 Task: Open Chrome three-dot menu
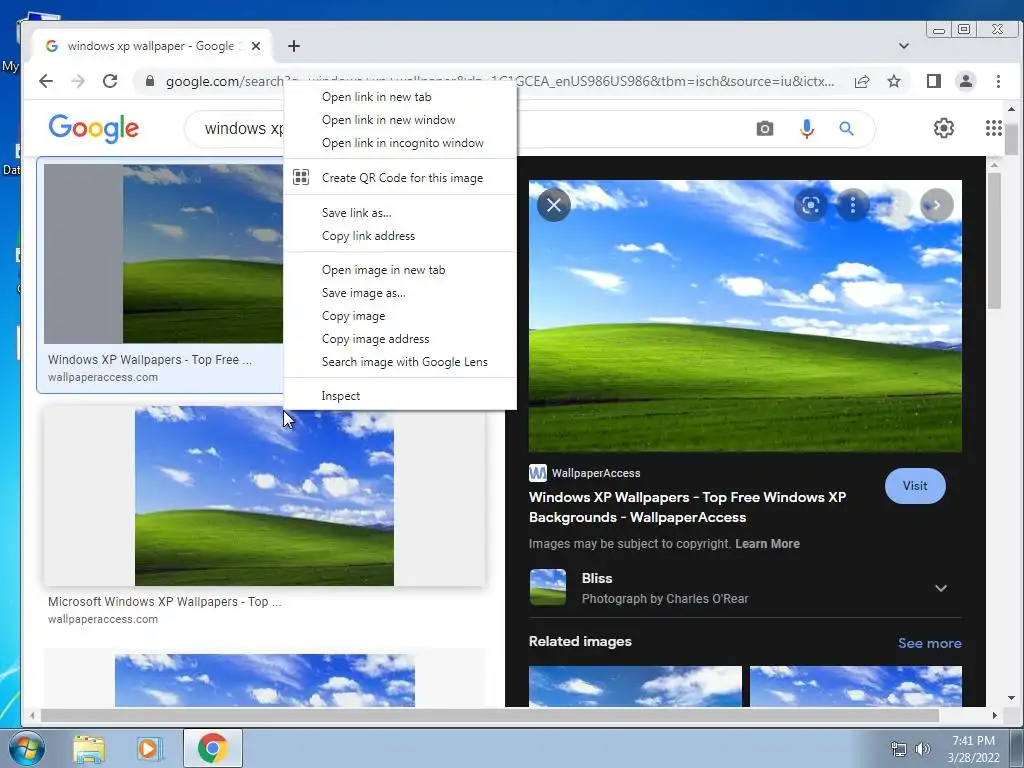pyautogui.click(x=998, y=81)
